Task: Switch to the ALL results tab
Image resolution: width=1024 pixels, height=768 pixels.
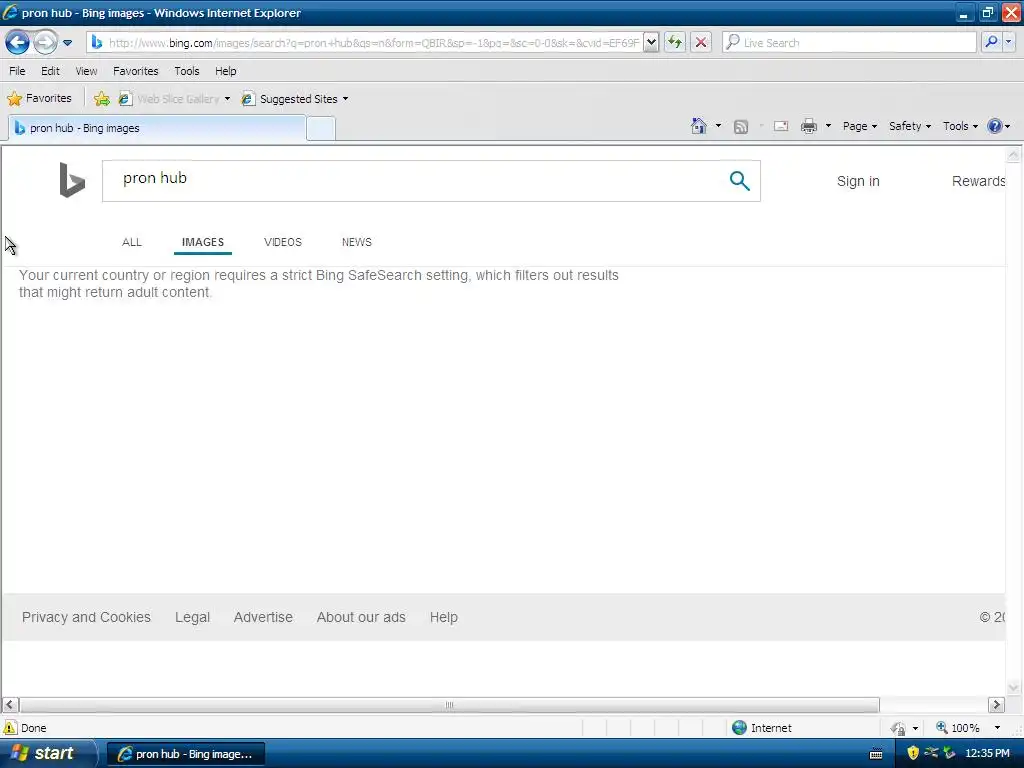Action: point(132,242)
